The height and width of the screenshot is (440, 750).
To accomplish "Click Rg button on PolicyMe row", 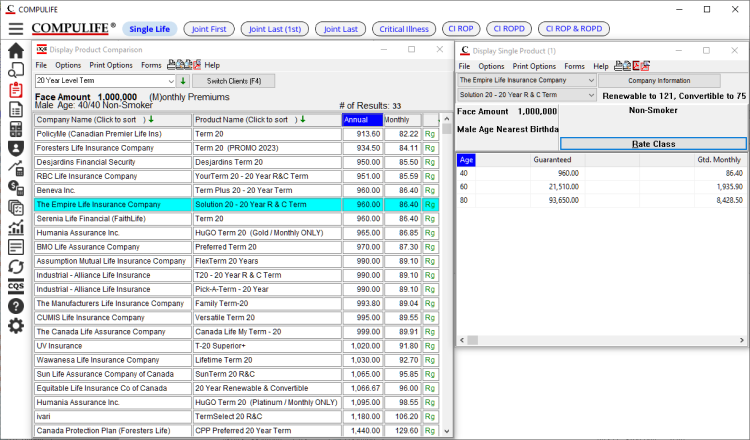I will [x=430, y=134].
